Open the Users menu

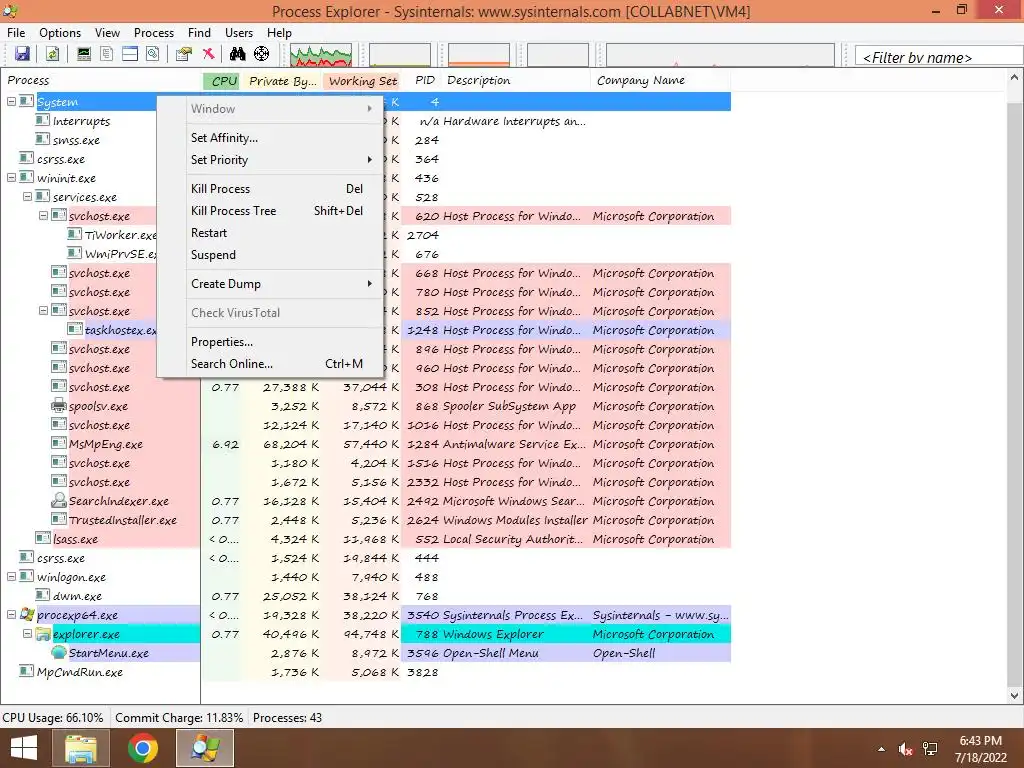click(x=239, y=33)
